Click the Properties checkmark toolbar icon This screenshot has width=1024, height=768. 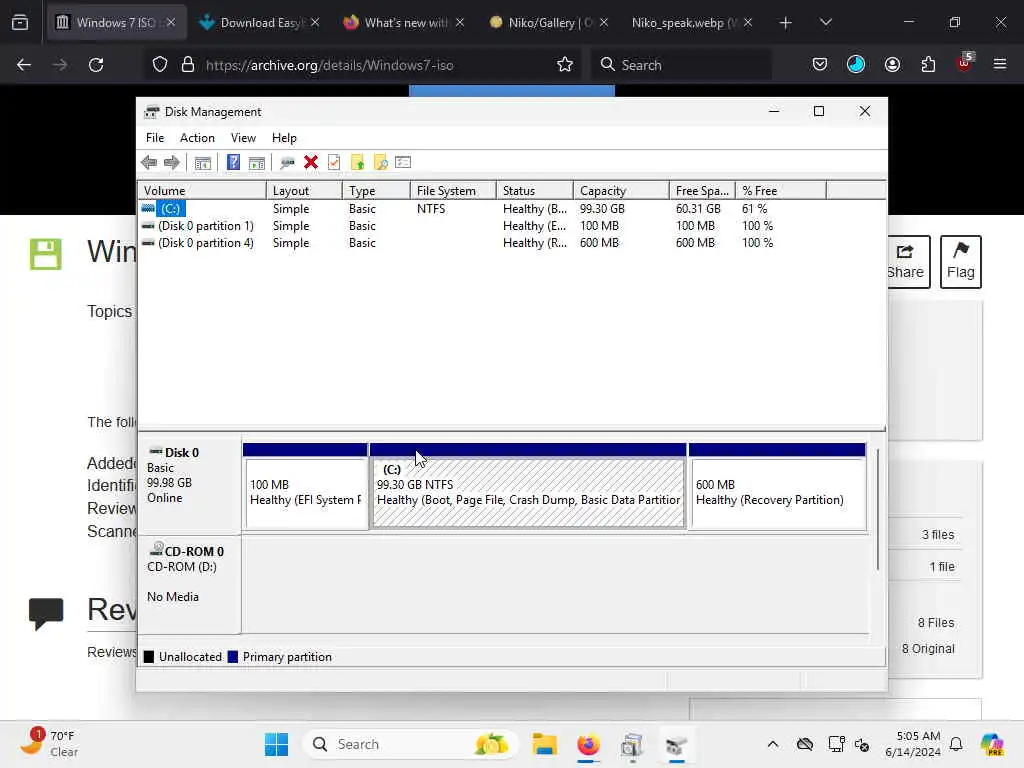pos(334,162)
